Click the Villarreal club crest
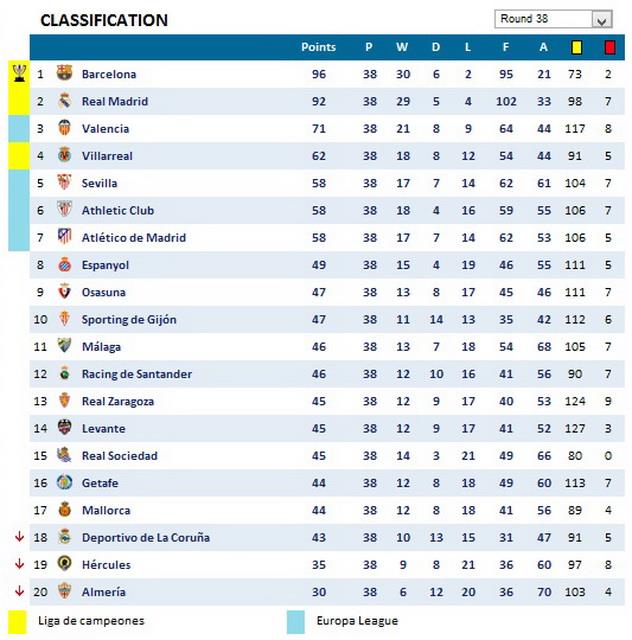This screenshot has height=640, width=632. pyautogui.click(x=64, y=155)
